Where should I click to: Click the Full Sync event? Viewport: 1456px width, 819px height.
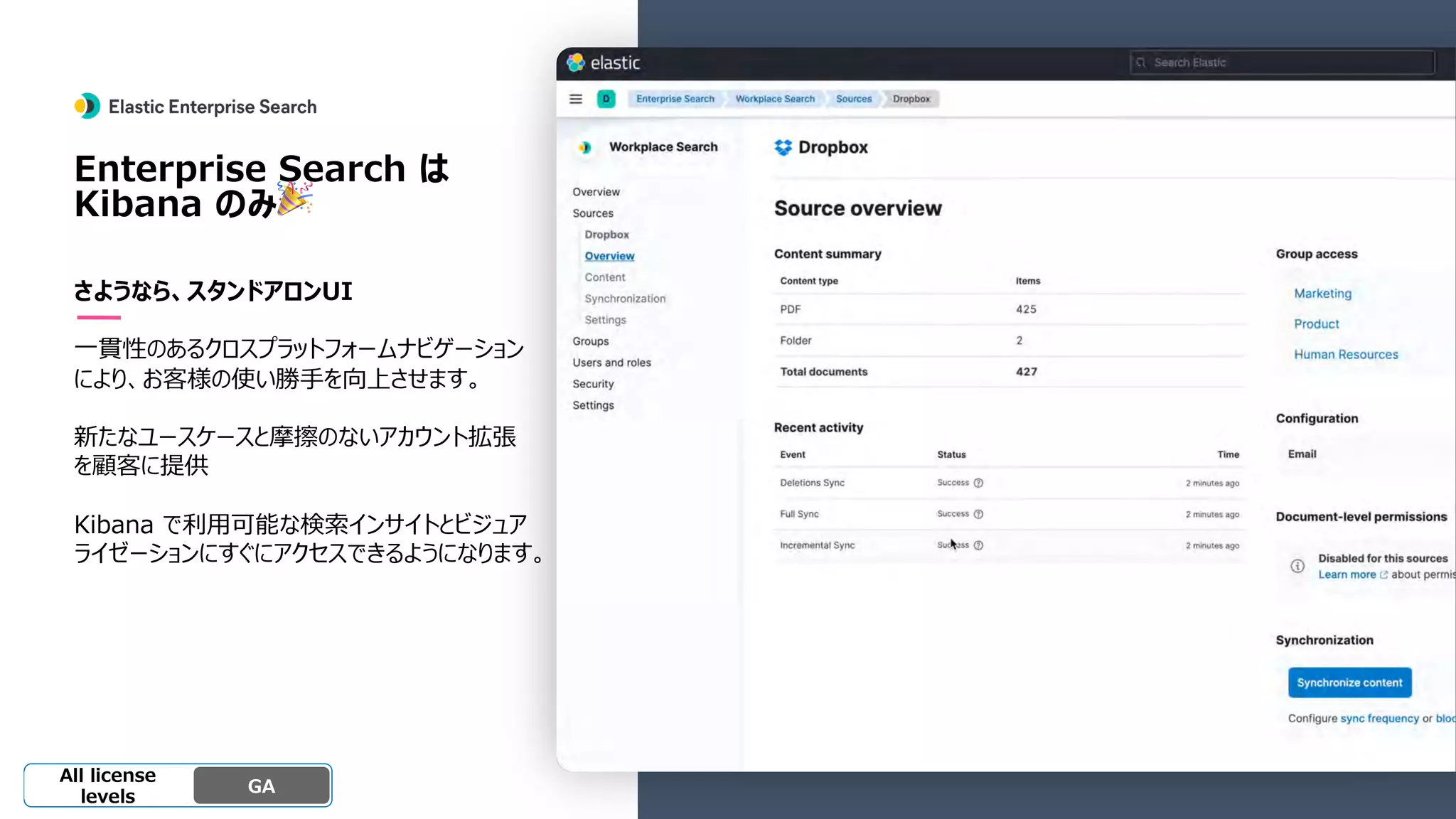coord(799,514)
